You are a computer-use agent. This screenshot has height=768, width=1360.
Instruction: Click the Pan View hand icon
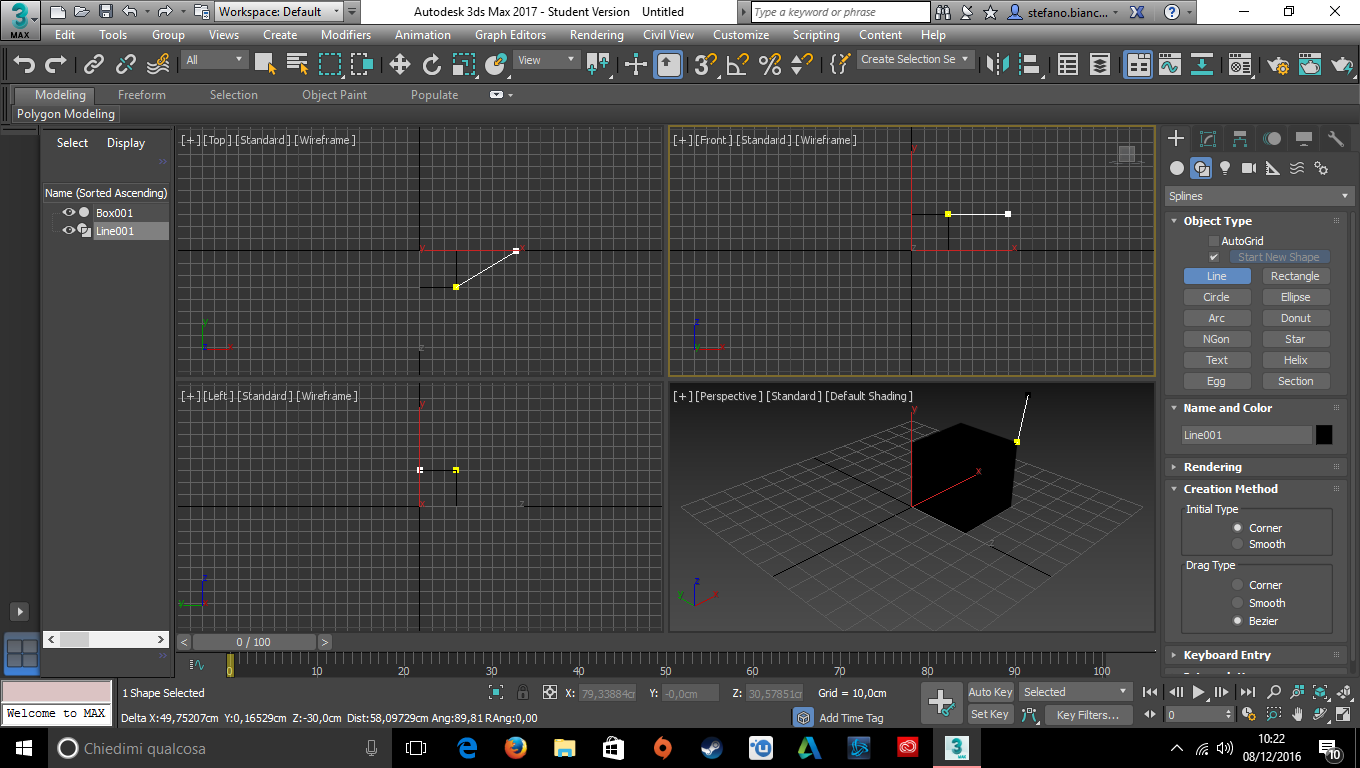[x=1298, y=714]
